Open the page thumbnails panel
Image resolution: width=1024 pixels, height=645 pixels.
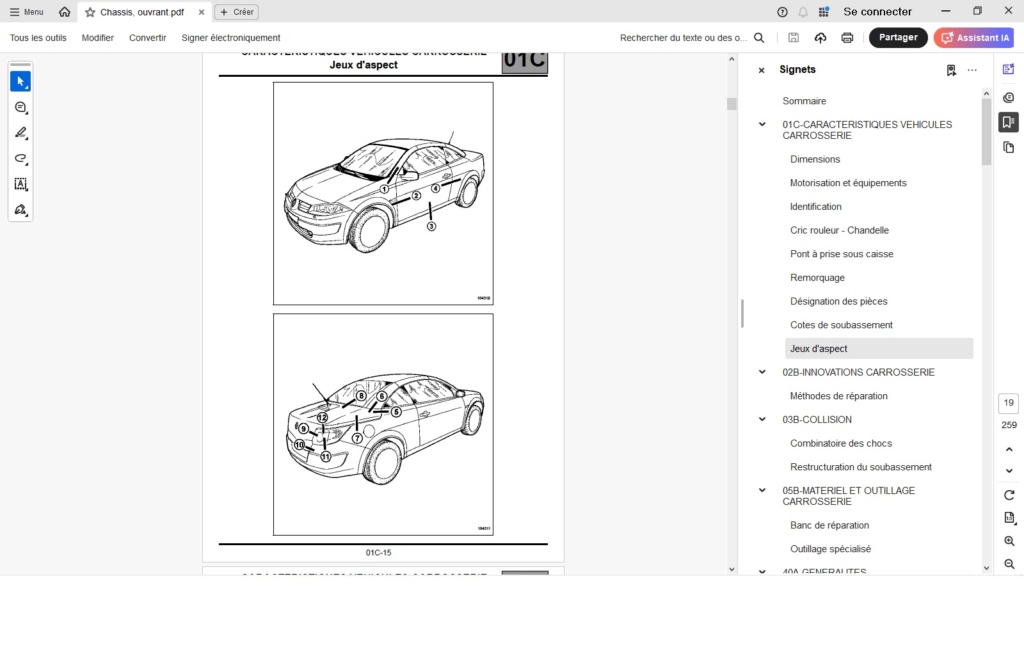(1008, 148)
